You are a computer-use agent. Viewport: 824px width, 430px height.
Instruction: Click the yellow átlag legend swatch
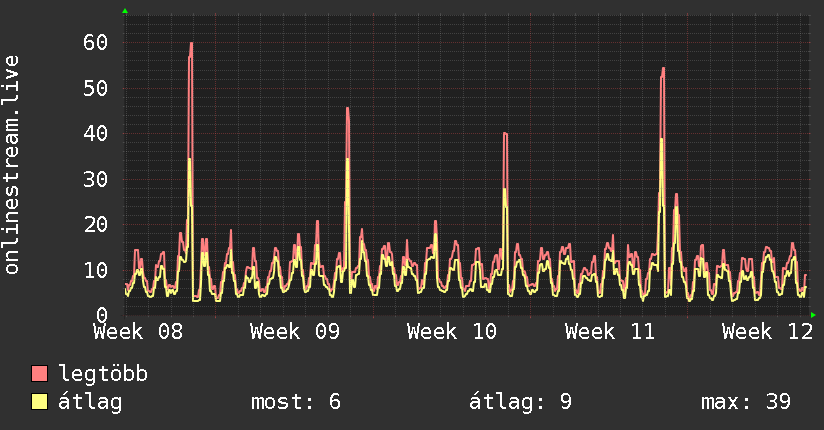click(x=39, y=401)
